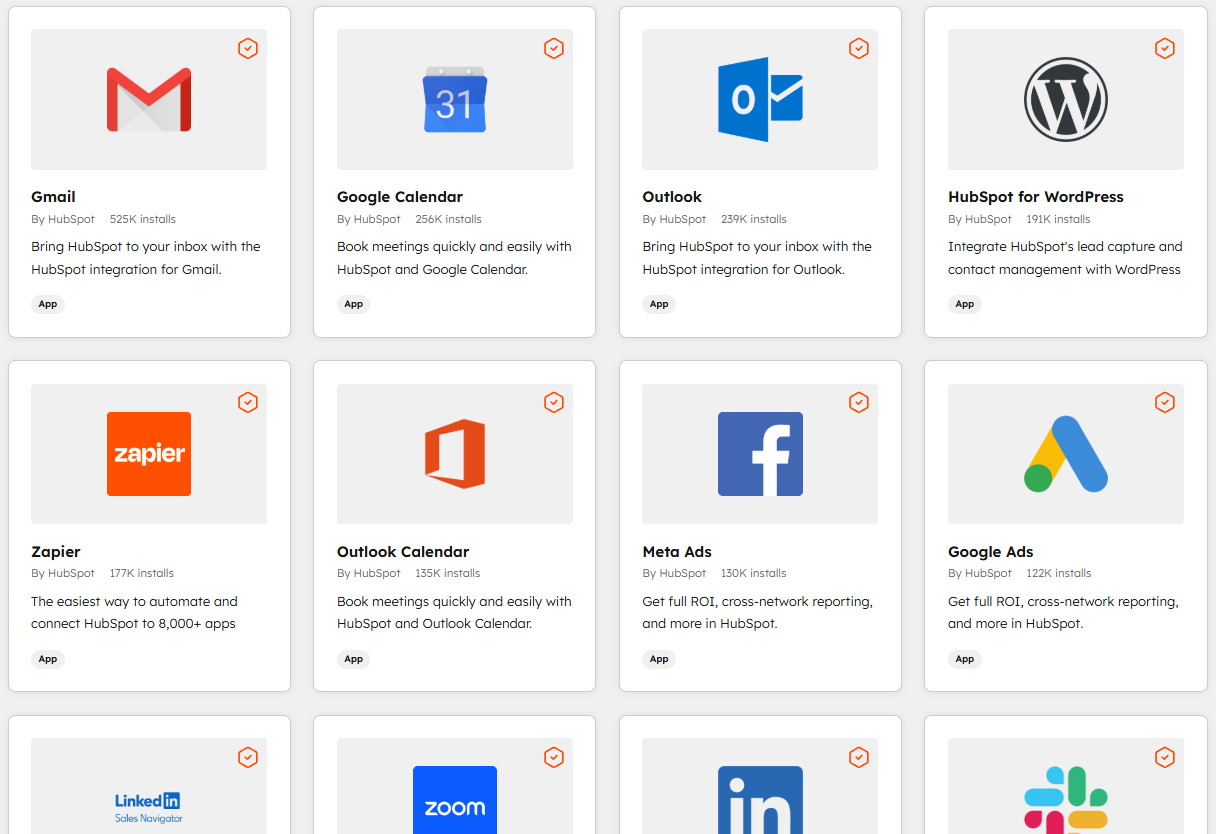Click the Facebook logo on Meta Ads card

click(x=760, y=454)
